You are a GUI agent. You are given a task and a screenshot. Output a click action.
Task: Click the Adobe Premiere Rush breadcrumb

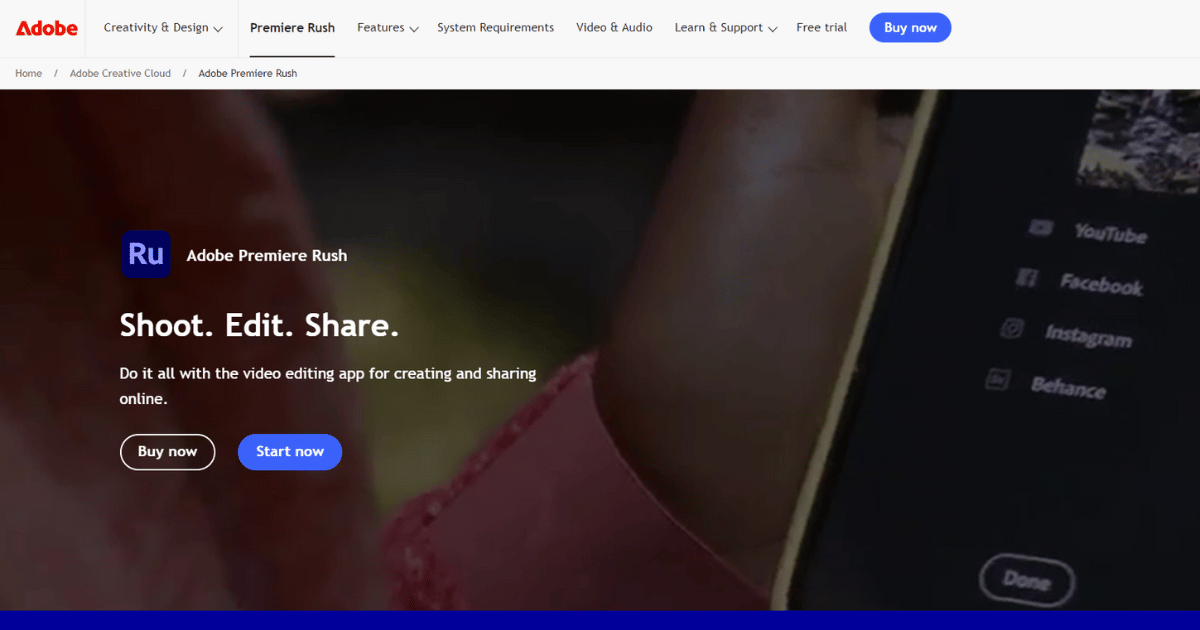(x=248, y=73)
